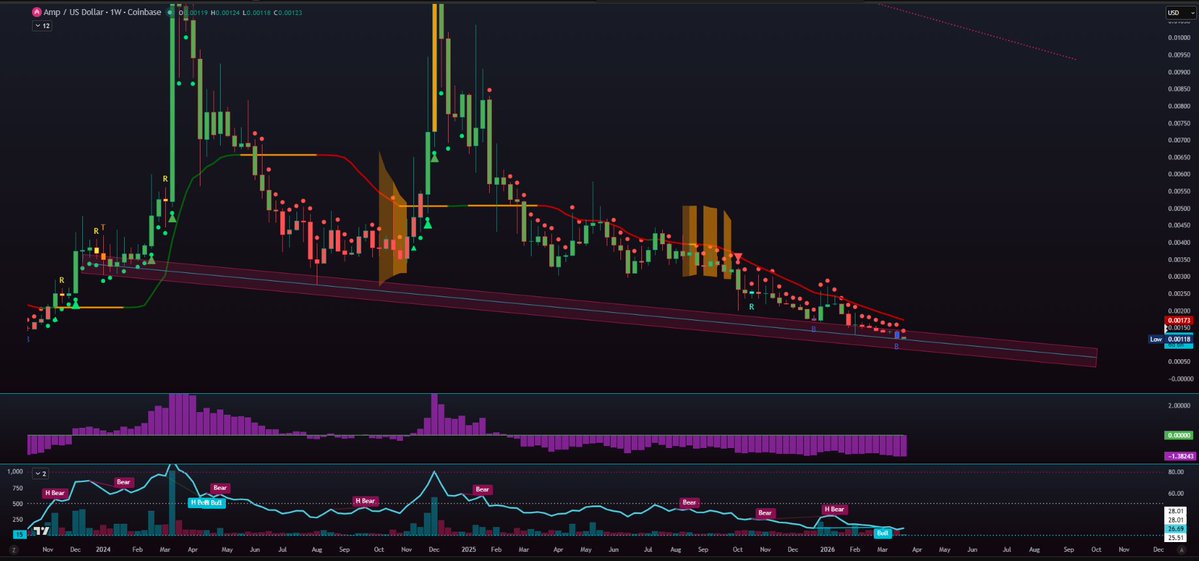Expand the collapsed 12 indicators legend
This screenshot has height=561, width=1199.
(43, 26)
